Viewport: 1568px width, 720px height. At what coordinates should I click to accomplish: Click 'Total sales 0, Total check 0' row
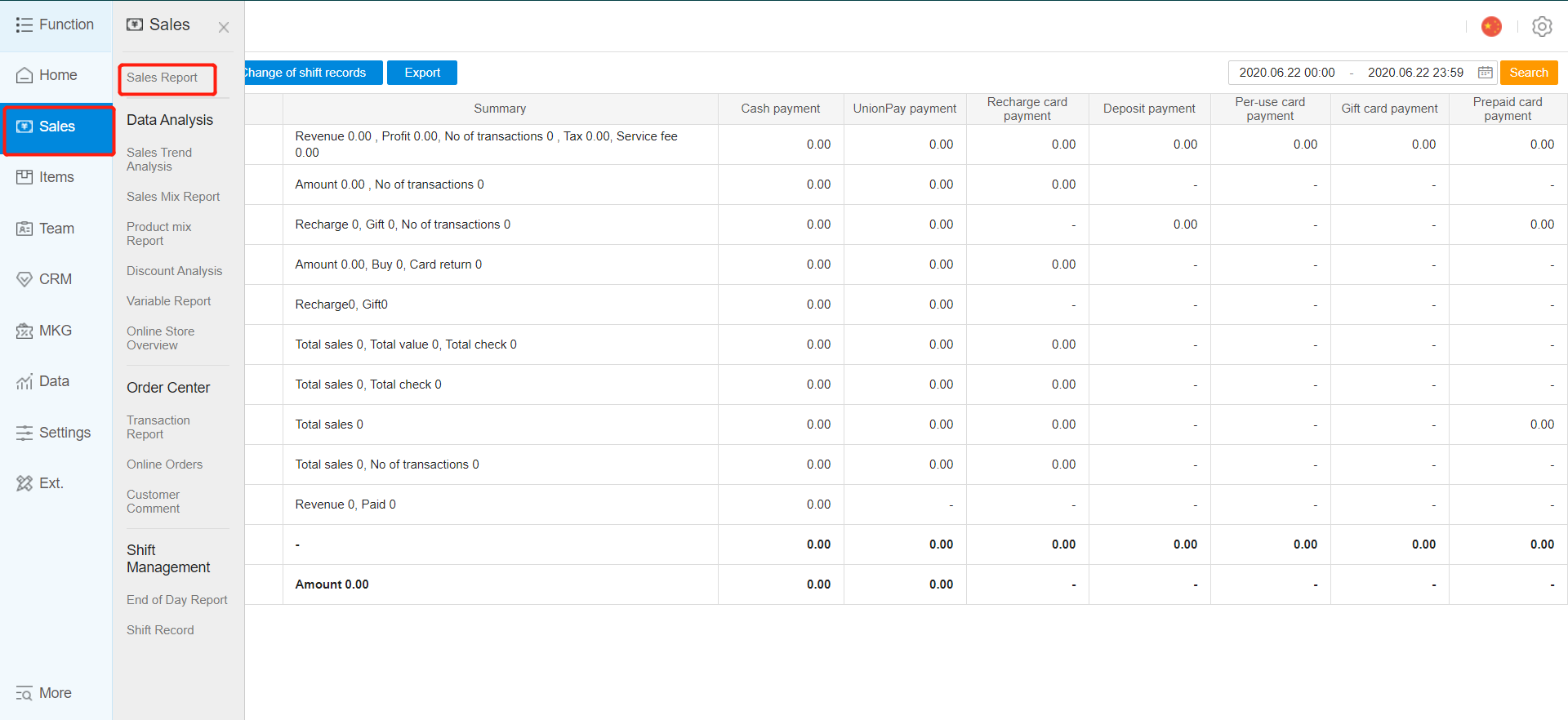368,384
